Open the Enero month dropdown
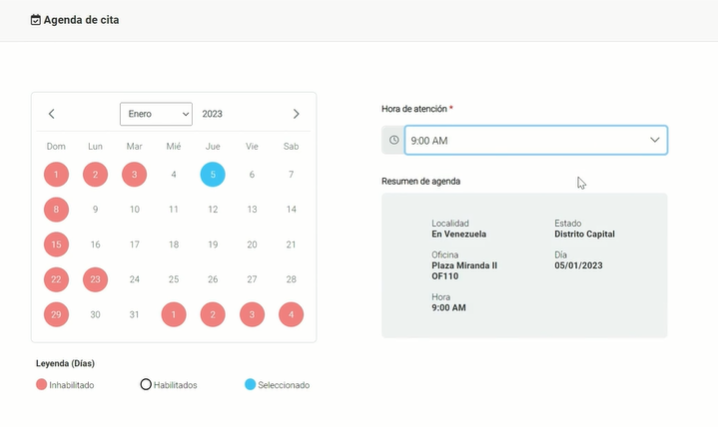The height and width of the screenshot is (427, 718). point(156,114)
